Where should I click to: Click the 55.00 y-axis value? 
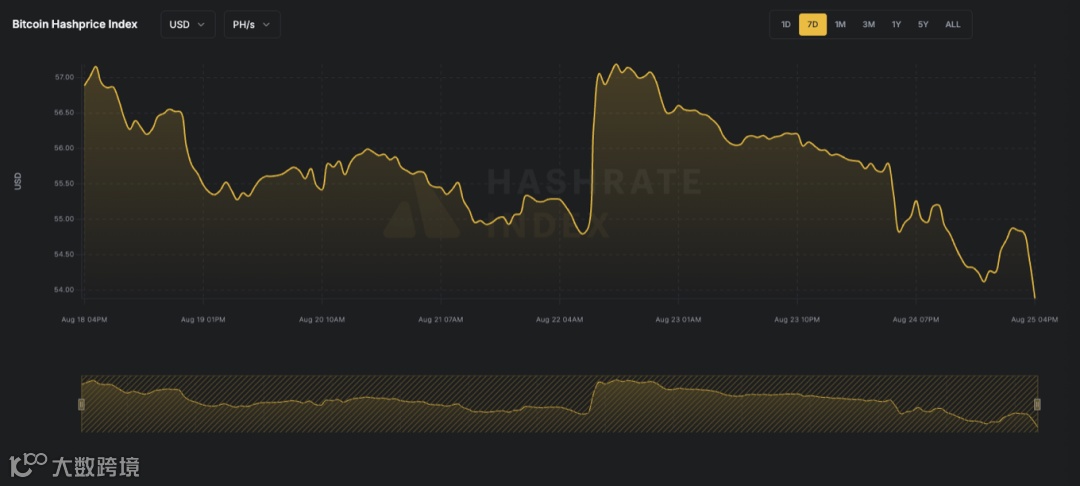pyautogui.click(x=65, y=219)
